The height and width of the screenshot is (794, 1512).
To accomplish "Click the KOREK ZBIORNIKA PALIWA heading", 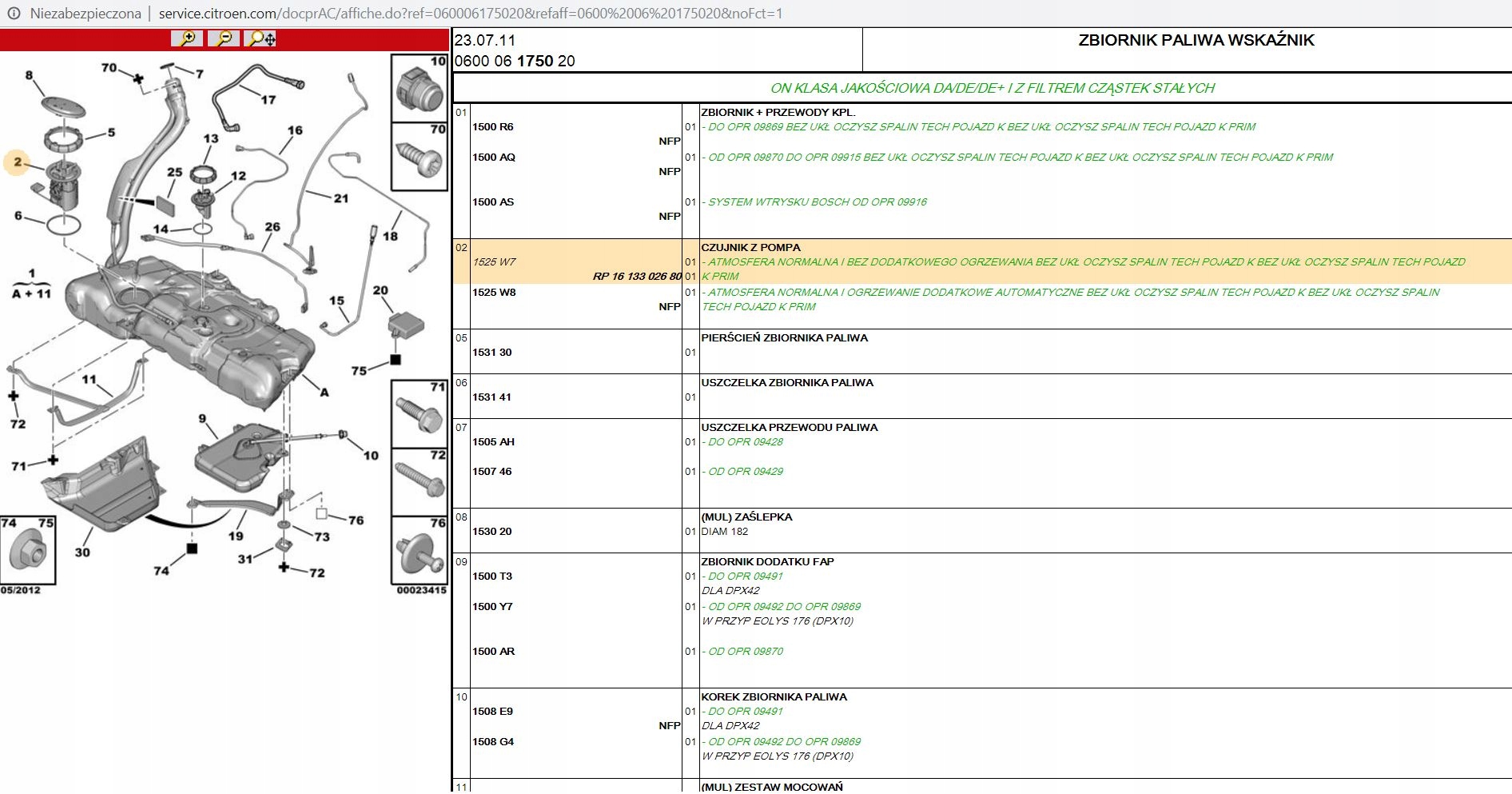I will point(774,696).
